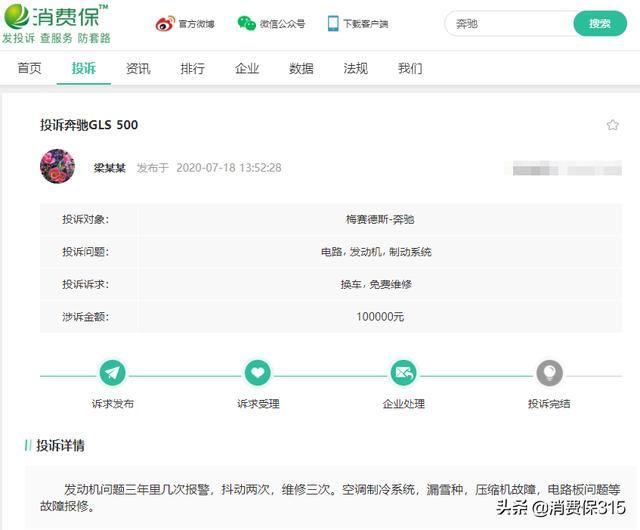This screenshot has width=640, height=530.
Task: Click the complaint detail paragraph about 发动机问题
Action: (x=330, y=497)
